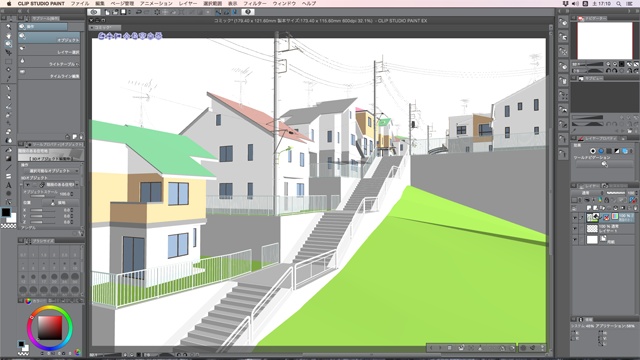Open the ウィンドウ menu
The image size is (640, 360).
coord(284,3)
